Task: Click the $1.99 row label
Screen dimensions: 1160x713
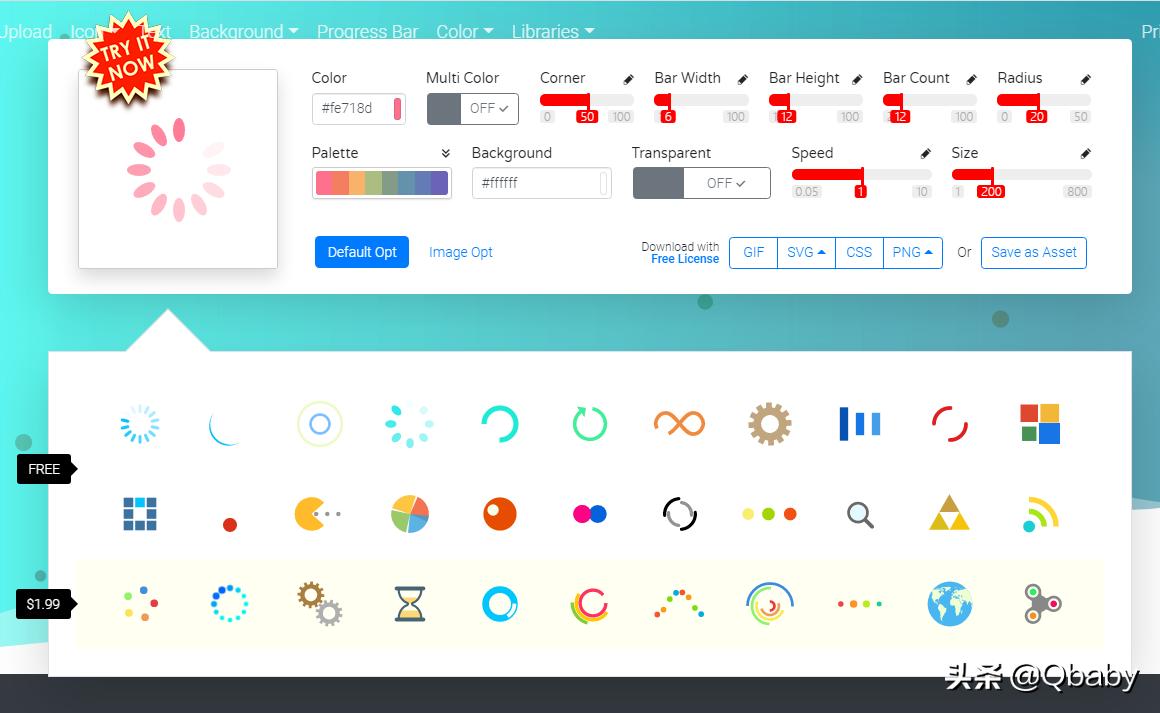Action: click(x=46, y=604)
